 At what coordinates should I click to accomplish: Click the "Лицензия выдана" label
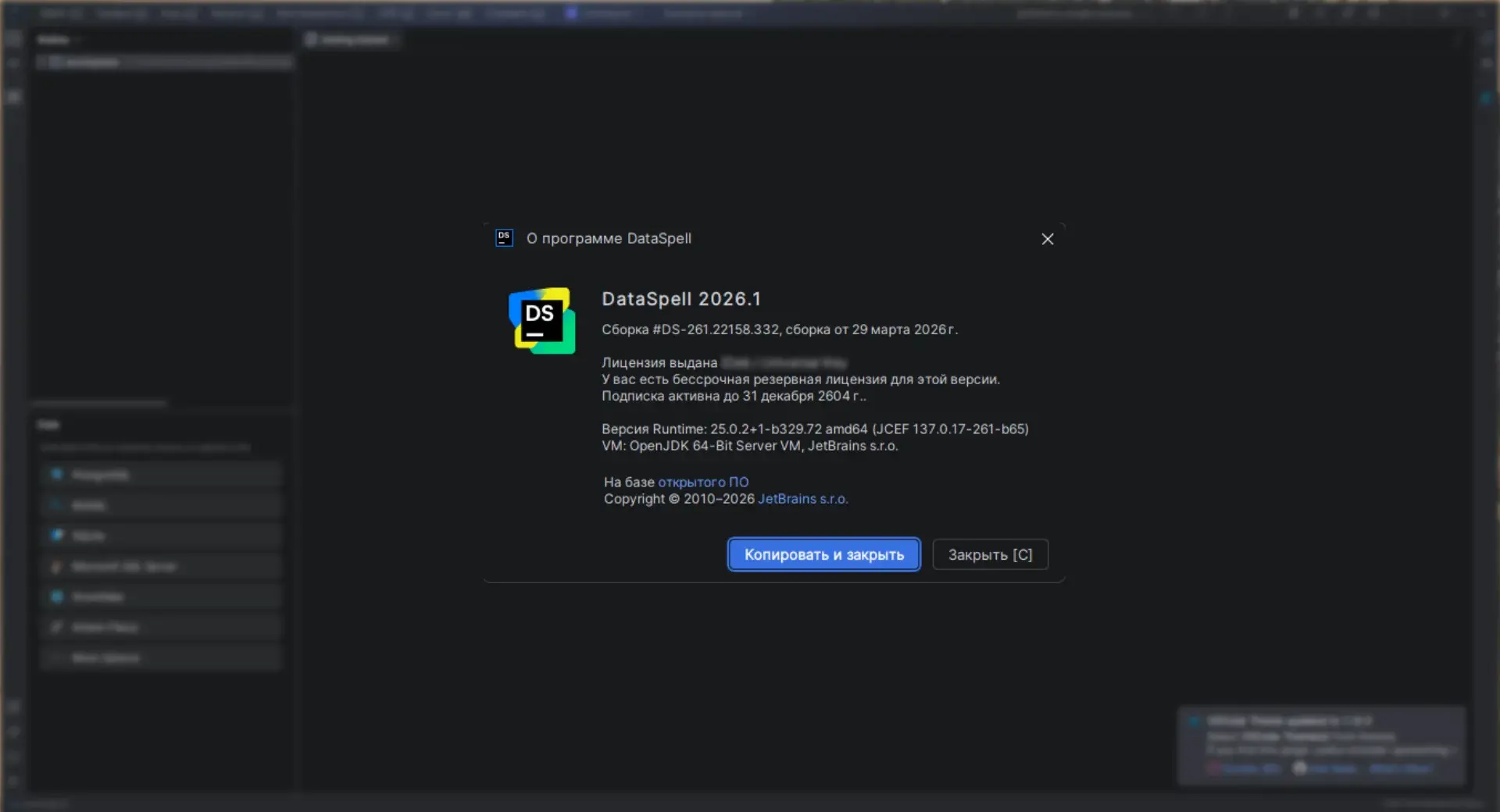tap(659, 362)
